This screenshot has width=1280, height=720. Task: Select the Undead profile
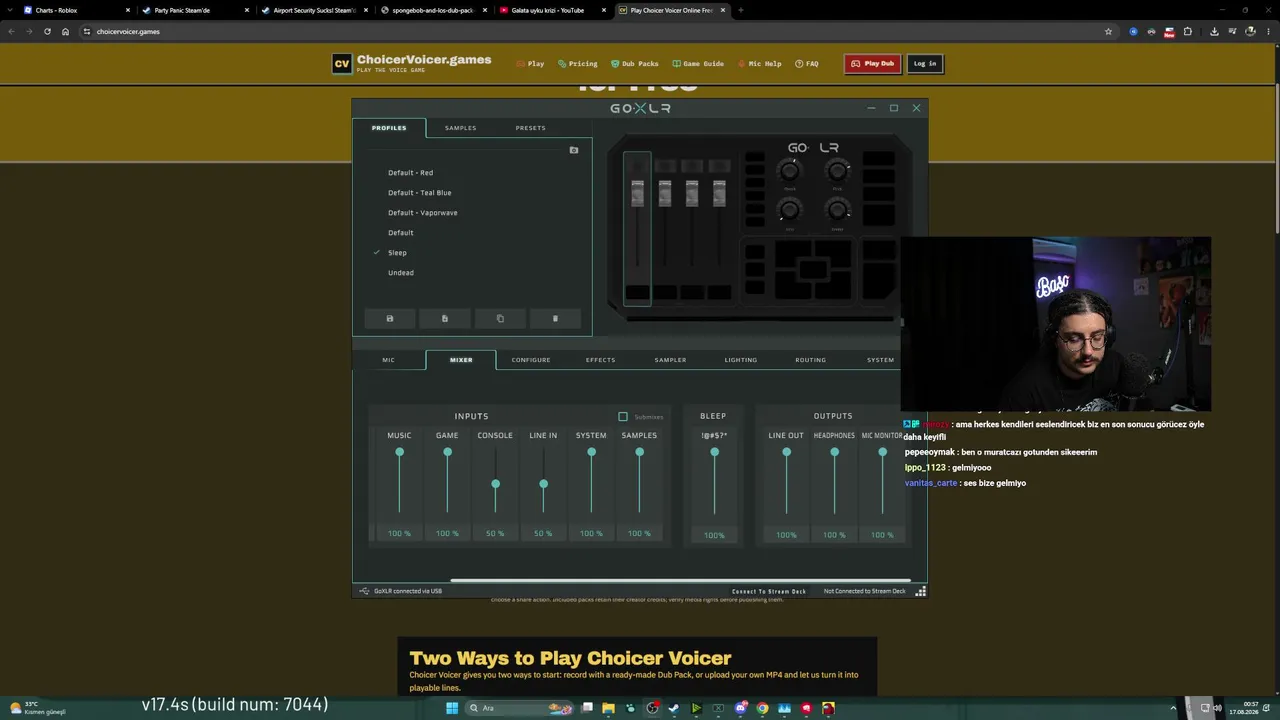coord(400,273)
